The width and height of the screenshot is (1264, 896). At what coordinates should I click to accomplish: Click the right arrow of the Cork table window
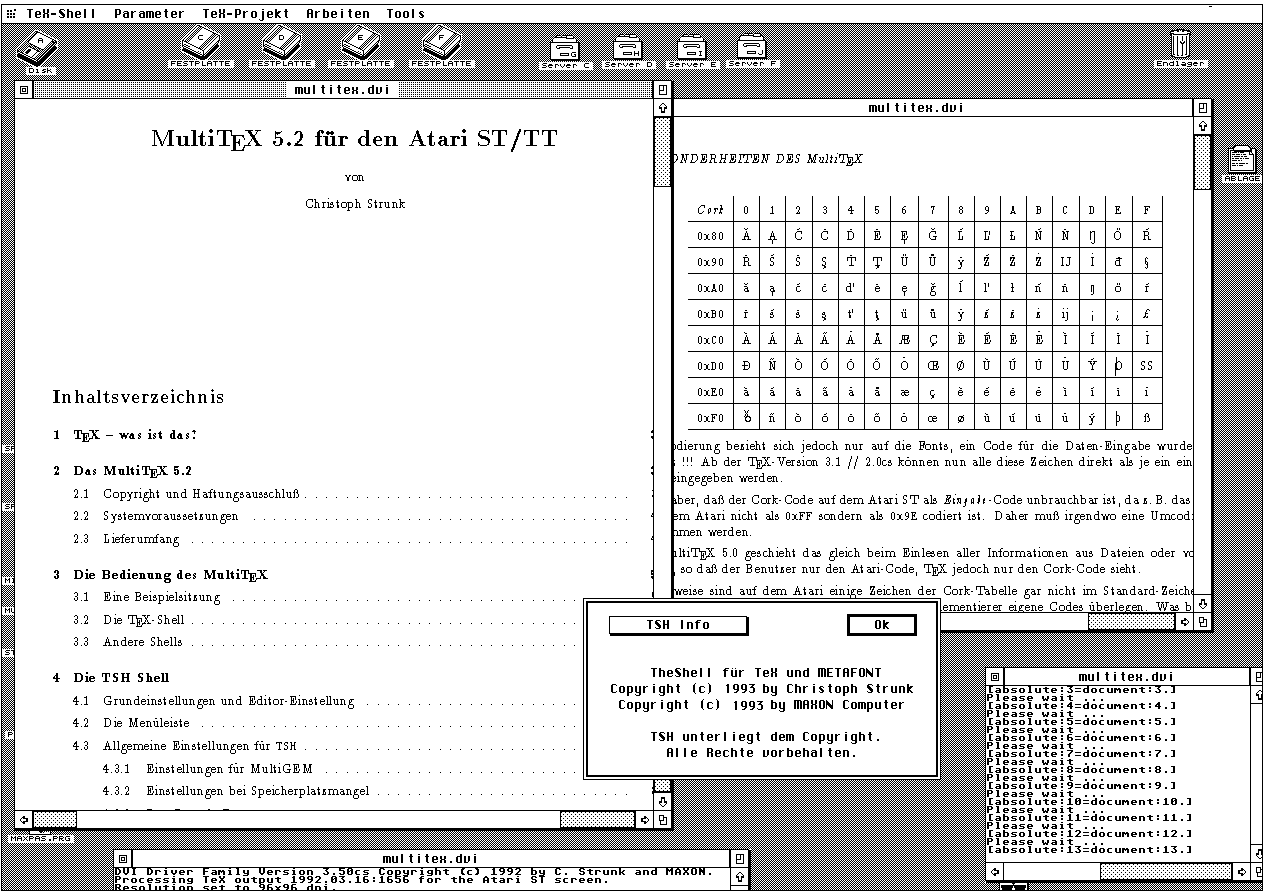click(1186, 621)
